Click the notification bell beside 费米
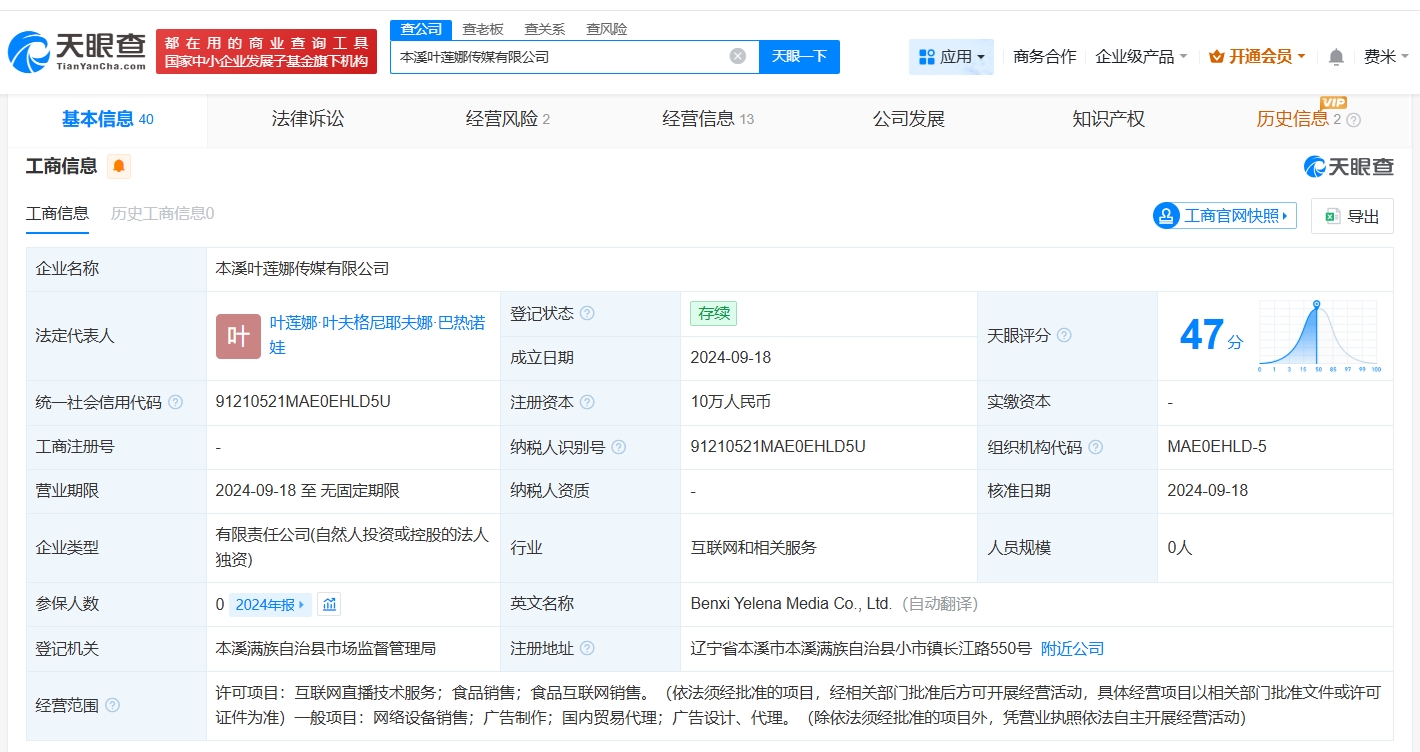The image size is (1420, 752). coord(1337,57)
